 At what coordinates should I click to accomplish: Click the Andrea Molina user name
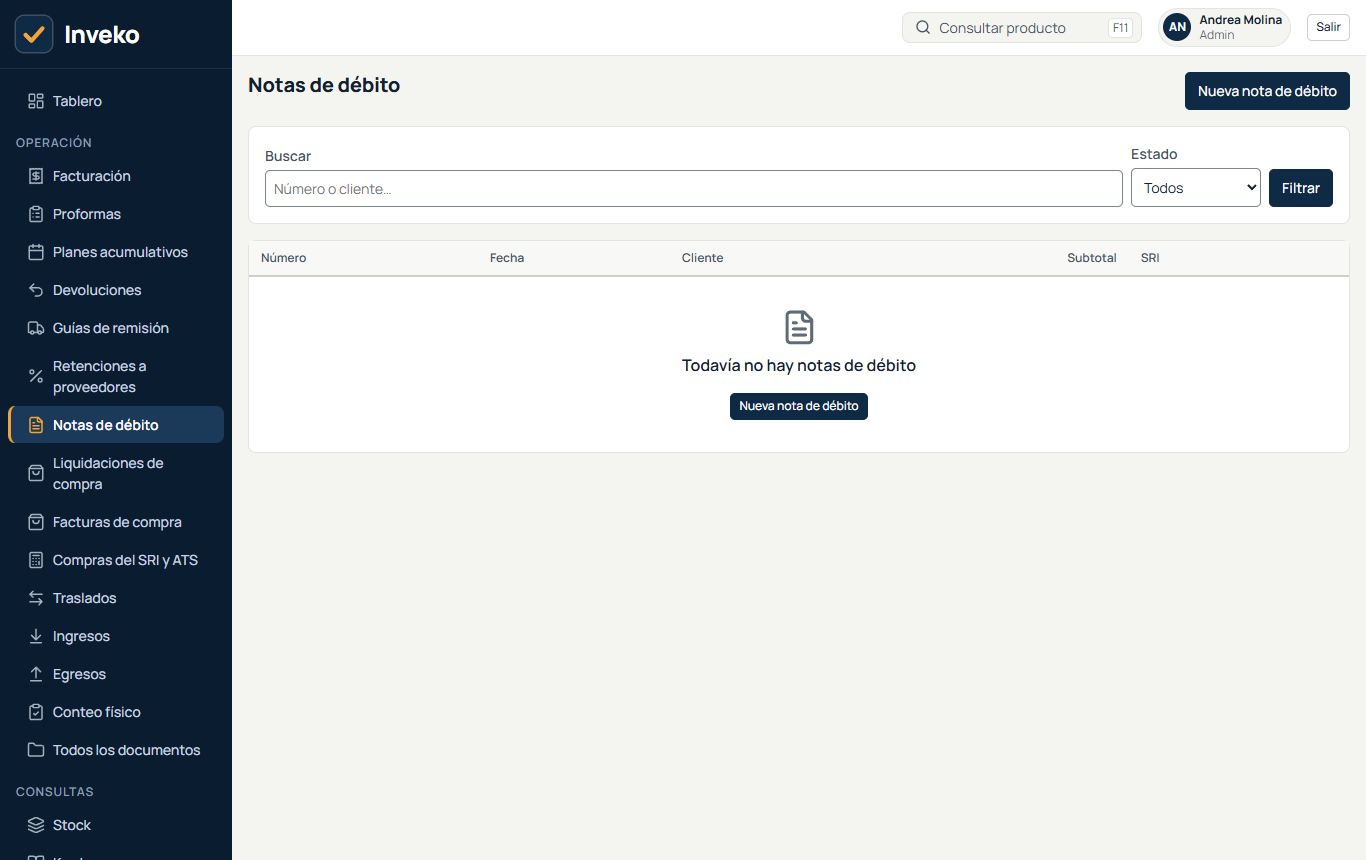click(1240, 20)
